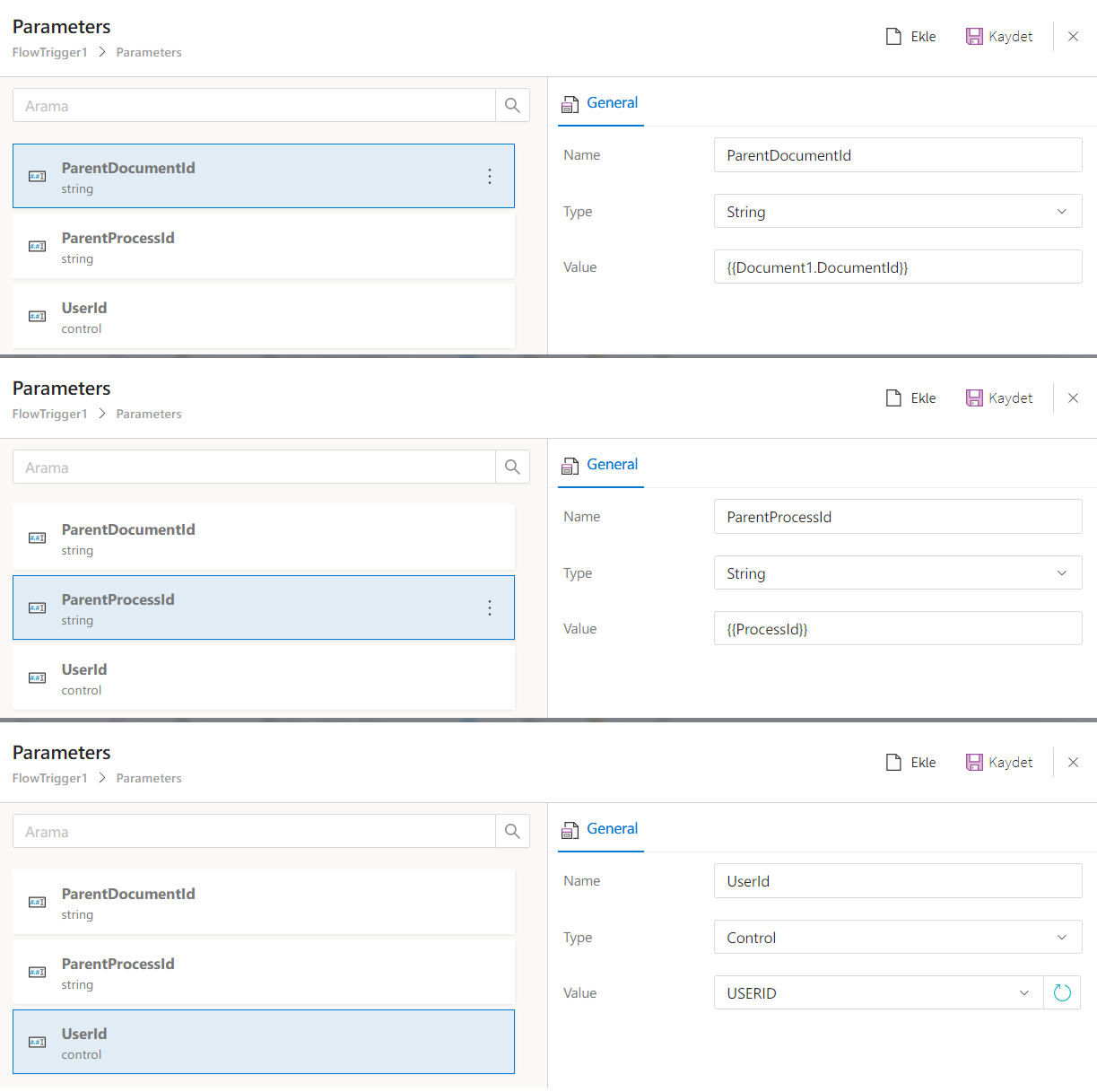Click FlowTrigger1 breadcrumb in the middle panel

(50, 415)
